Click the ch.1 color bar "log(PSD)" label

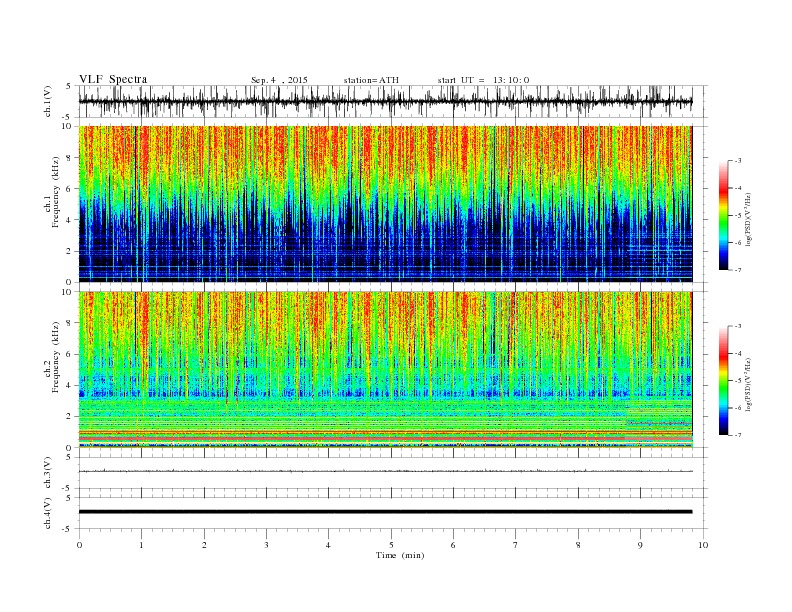pos(749,220)
